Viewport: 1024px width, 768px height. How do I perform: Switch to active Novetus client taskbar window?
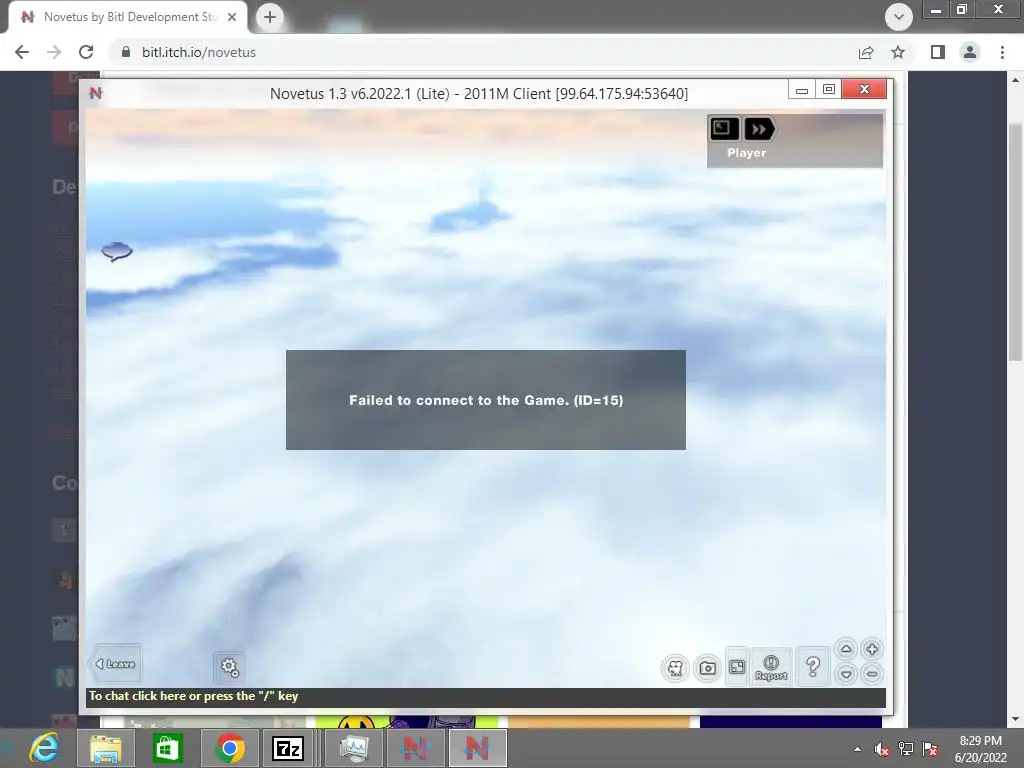[477, 748]
